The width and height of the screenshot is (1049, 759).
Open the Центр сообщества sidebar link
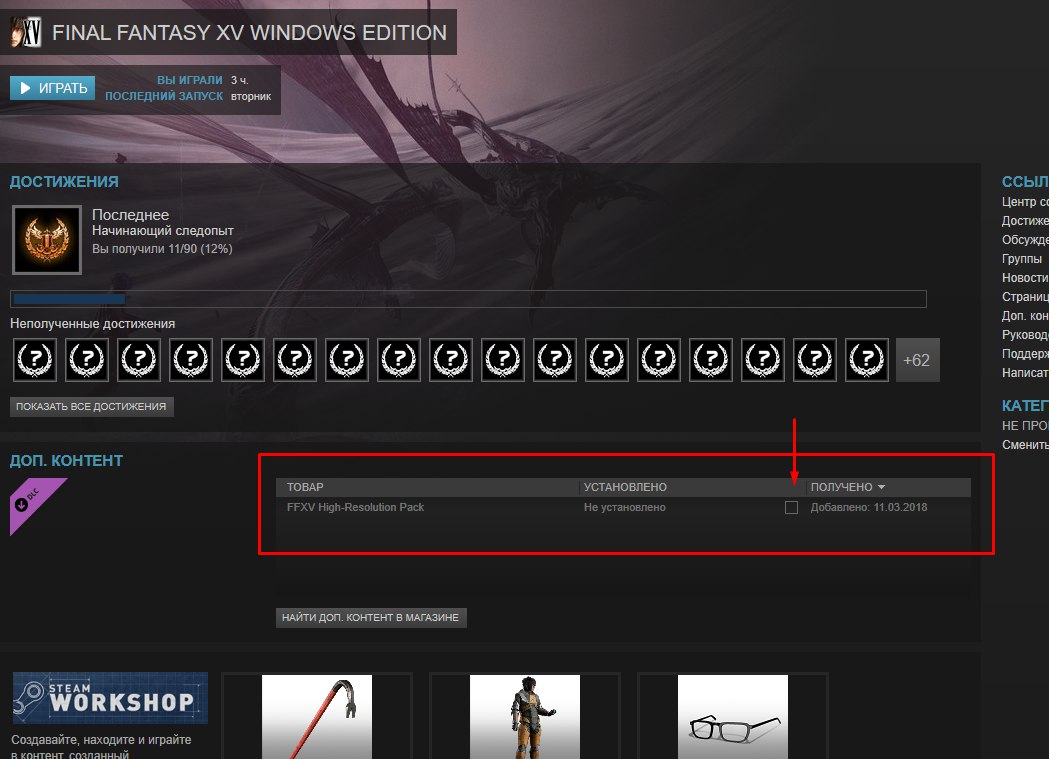tap(1025, 202)
